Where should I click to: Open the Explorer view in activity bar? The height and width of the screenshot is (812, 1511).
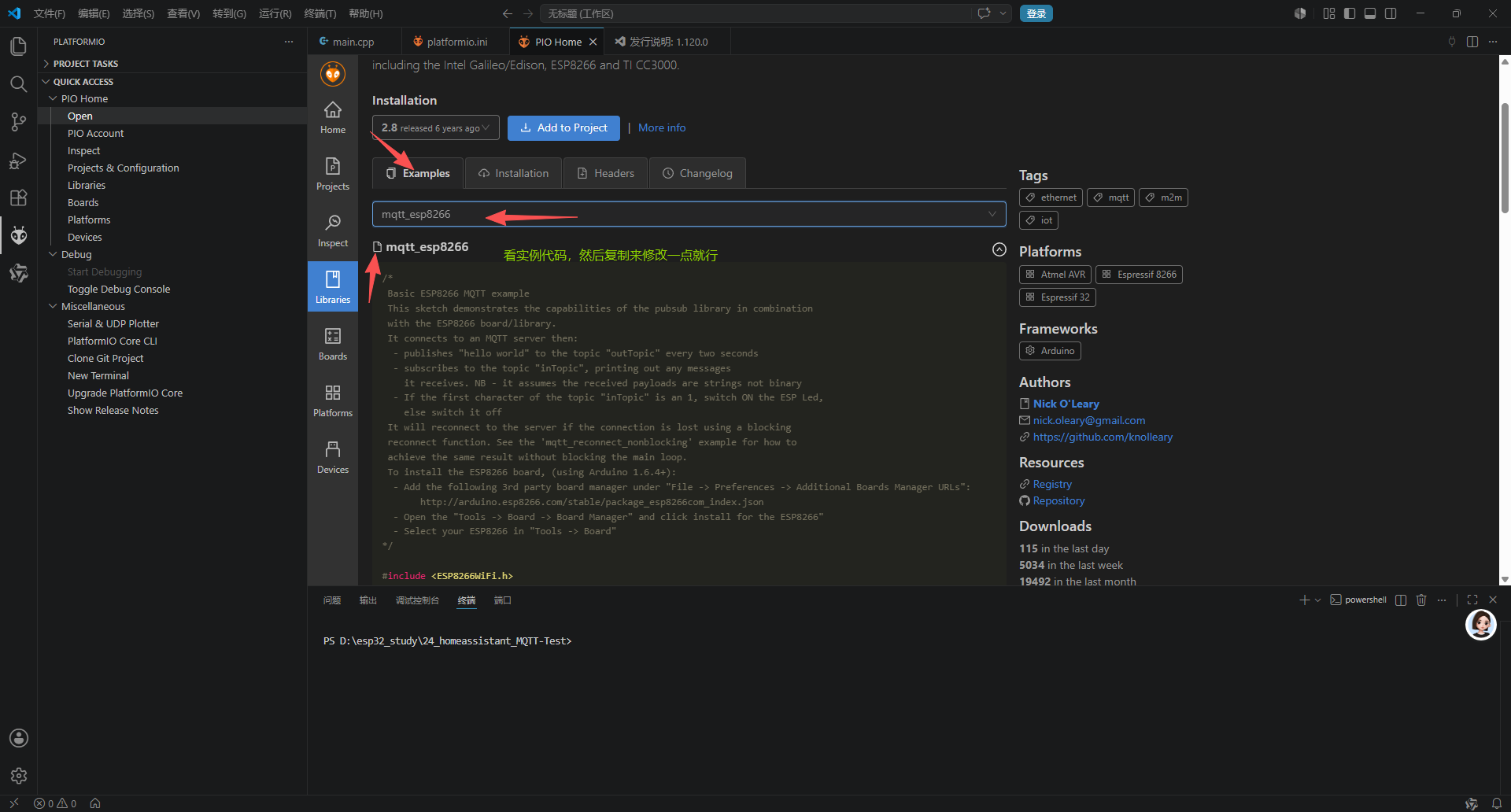pyautogui.click(x=18, y=46)
